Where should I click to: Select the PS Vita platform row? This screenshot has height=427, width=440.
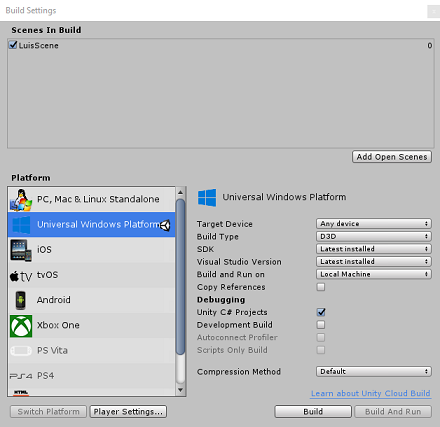(91, 351)
